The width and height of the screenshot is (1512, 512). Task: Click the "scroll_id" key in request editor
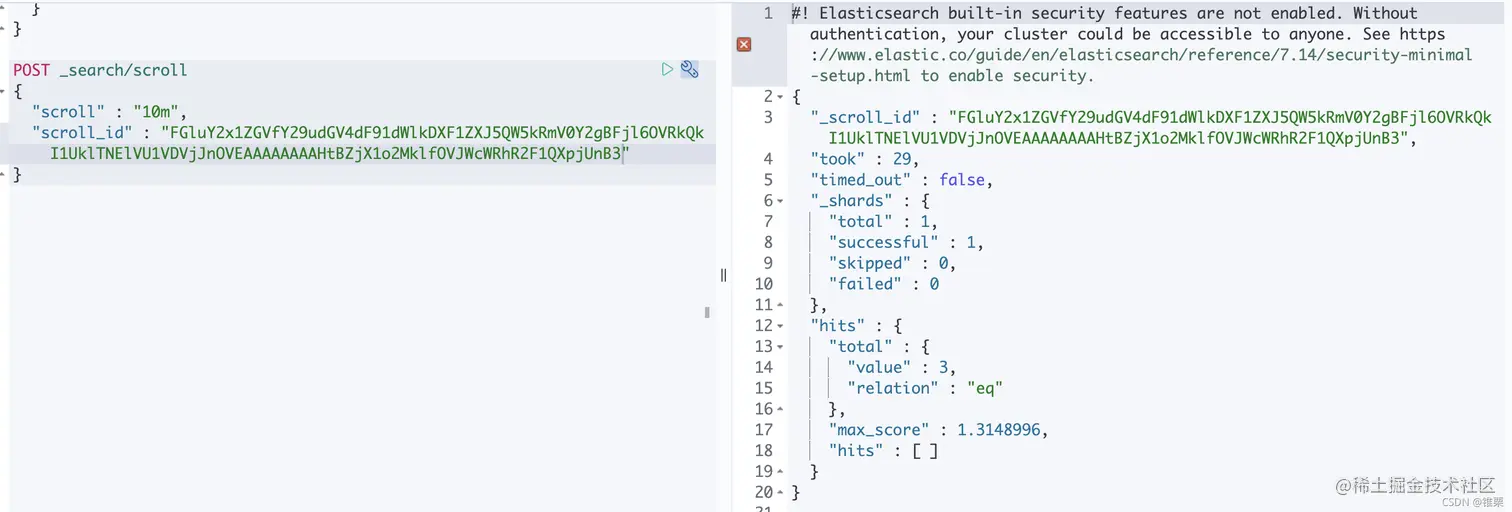[x=81, y=133]
